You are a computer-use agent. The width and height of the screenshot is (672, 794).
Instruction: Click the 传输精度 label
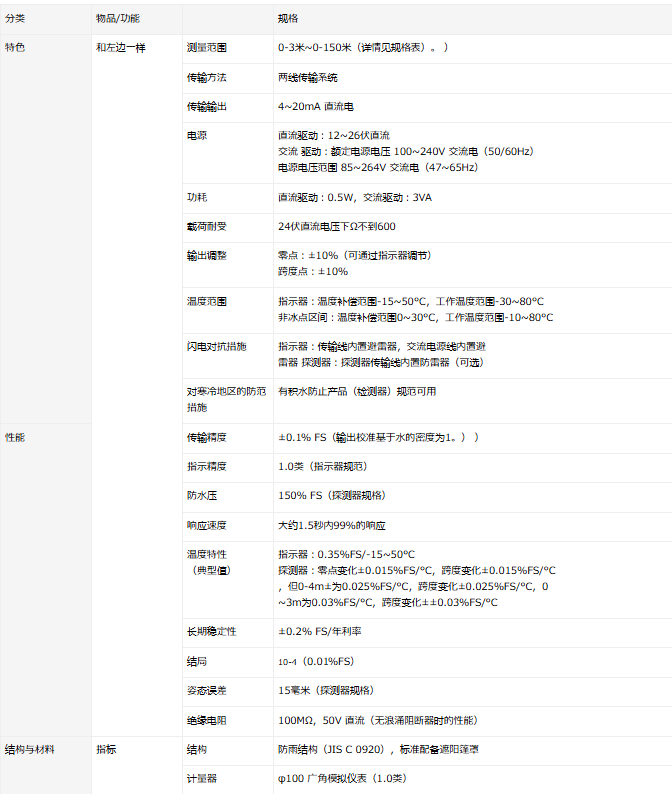click(207, 438)
